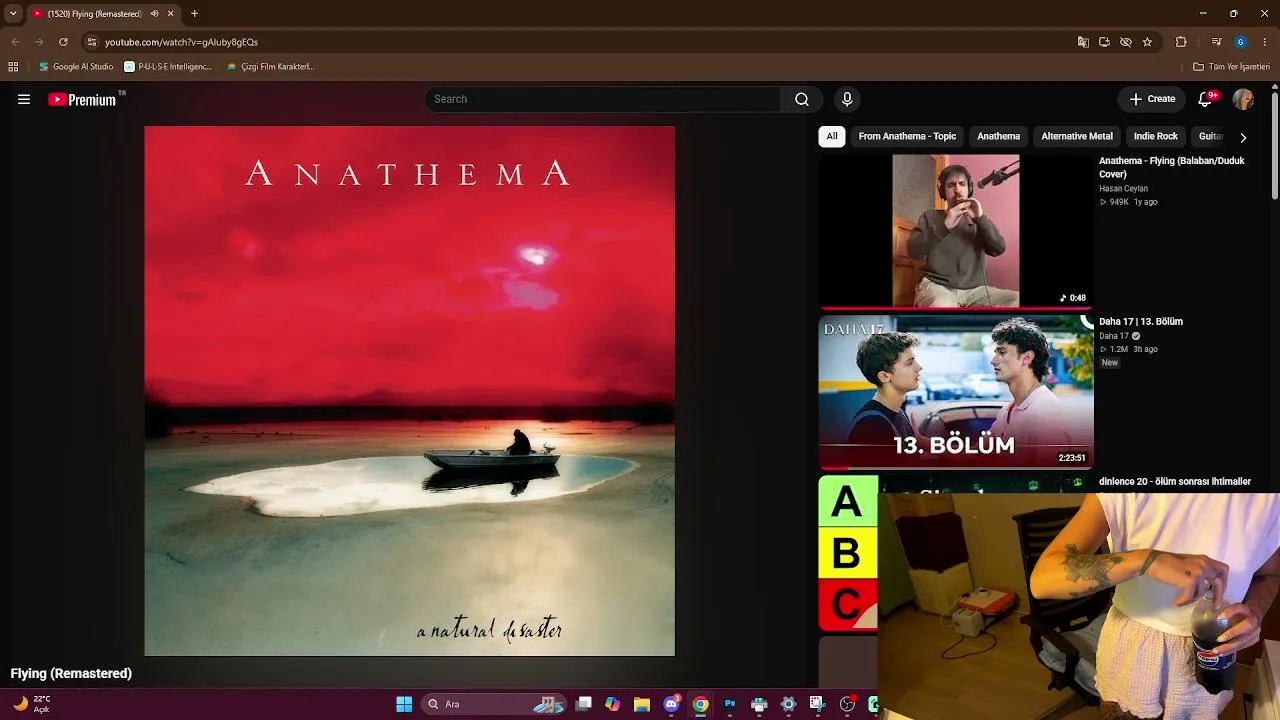Open the Daha 17 channel name

coord(1114,336)
